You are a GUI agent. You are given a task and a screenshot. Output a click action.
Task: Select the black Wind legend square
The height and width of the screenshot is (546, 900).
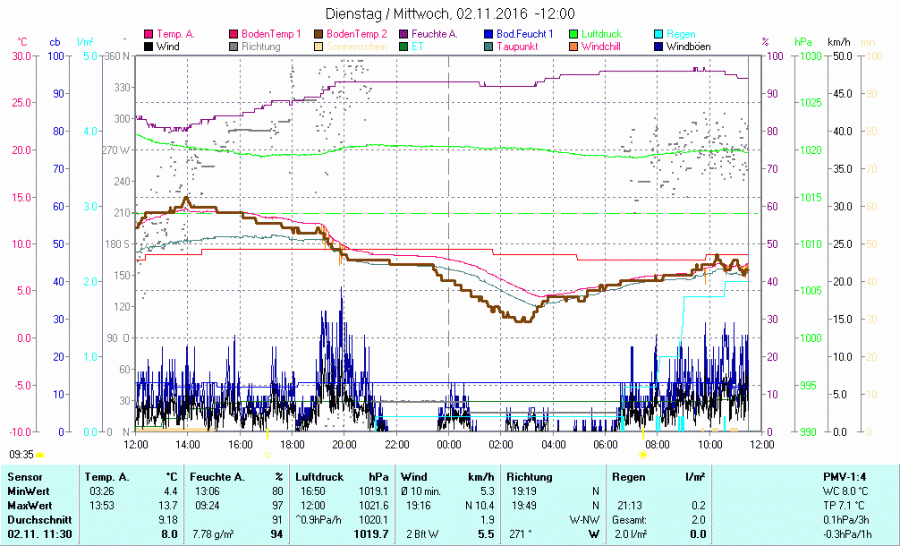[149, 47]
